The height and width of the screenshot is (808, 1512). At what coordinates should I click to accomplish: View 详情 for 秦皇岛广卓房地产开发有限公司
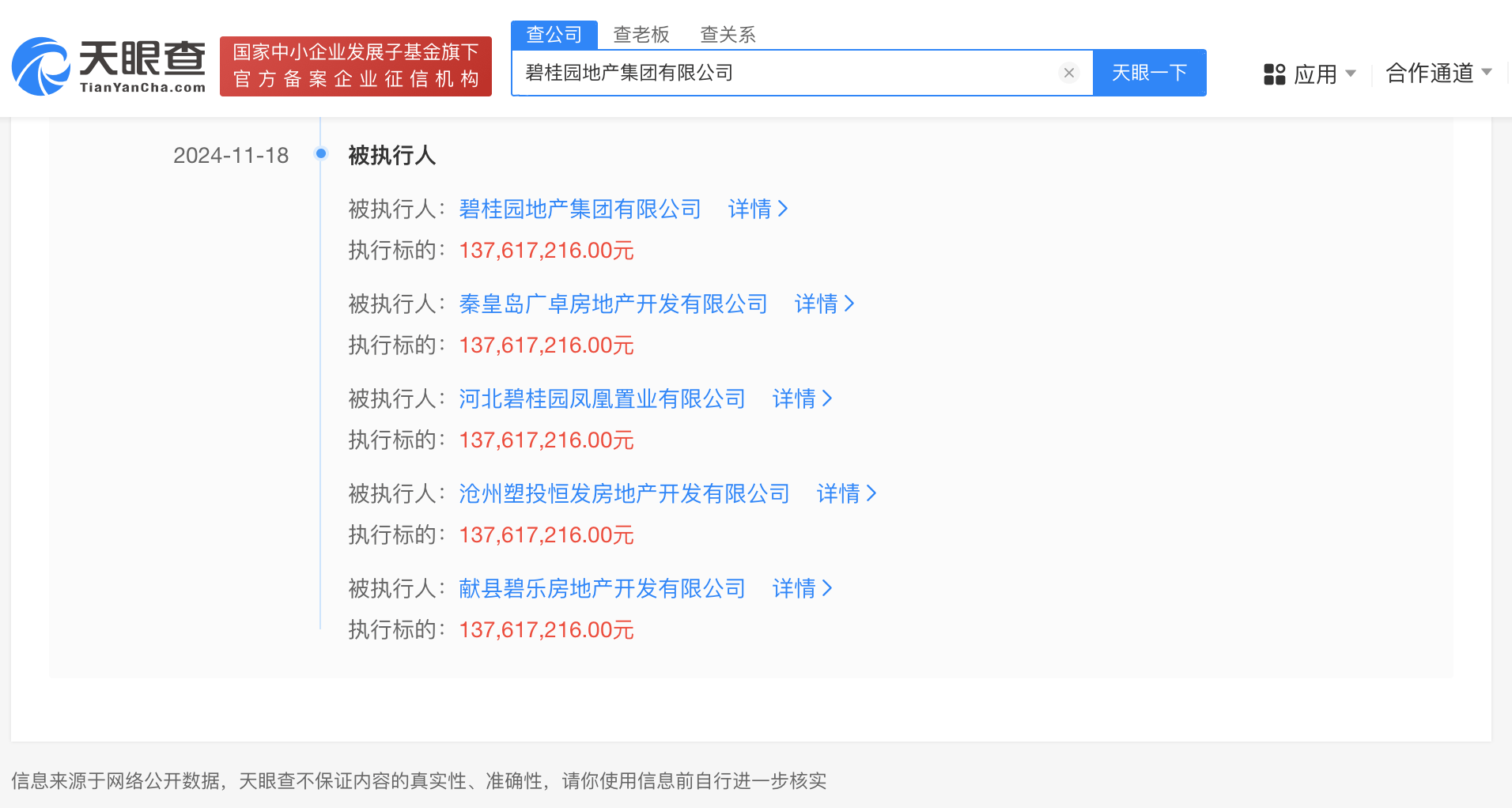pyautogui.click(x=825, y=304)
